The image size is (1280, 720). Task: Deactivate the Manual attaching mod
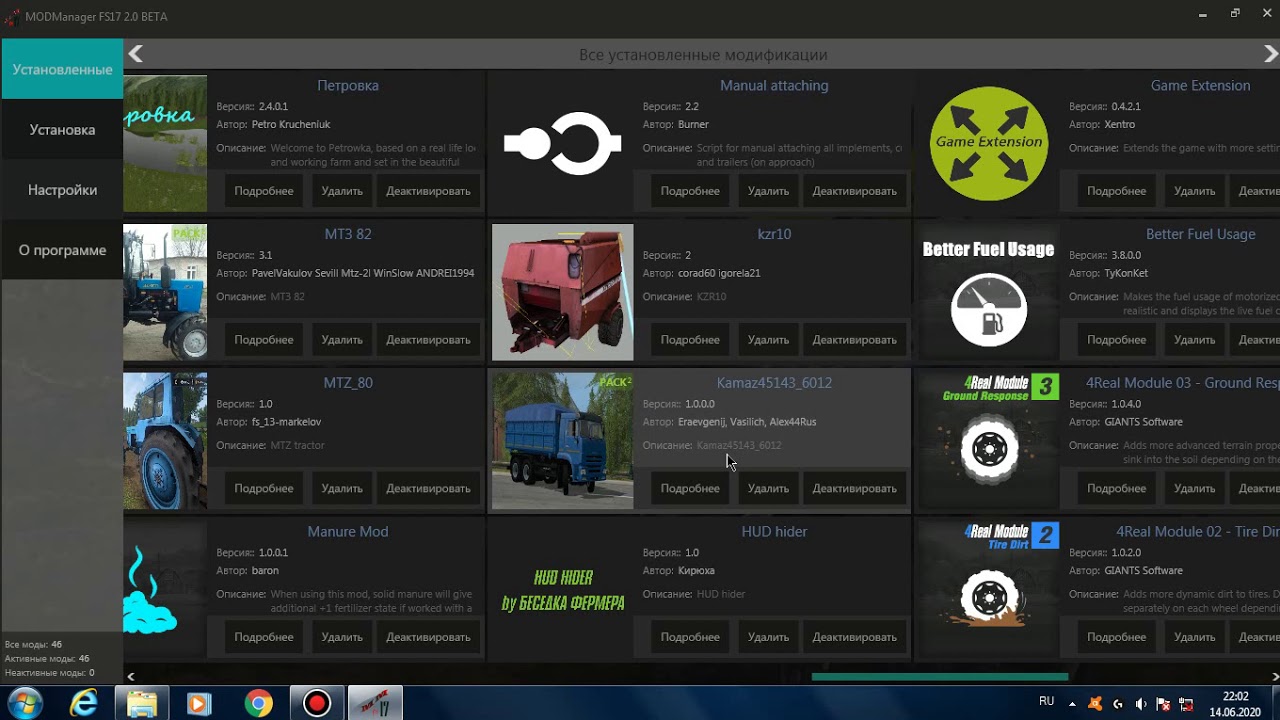854,191
